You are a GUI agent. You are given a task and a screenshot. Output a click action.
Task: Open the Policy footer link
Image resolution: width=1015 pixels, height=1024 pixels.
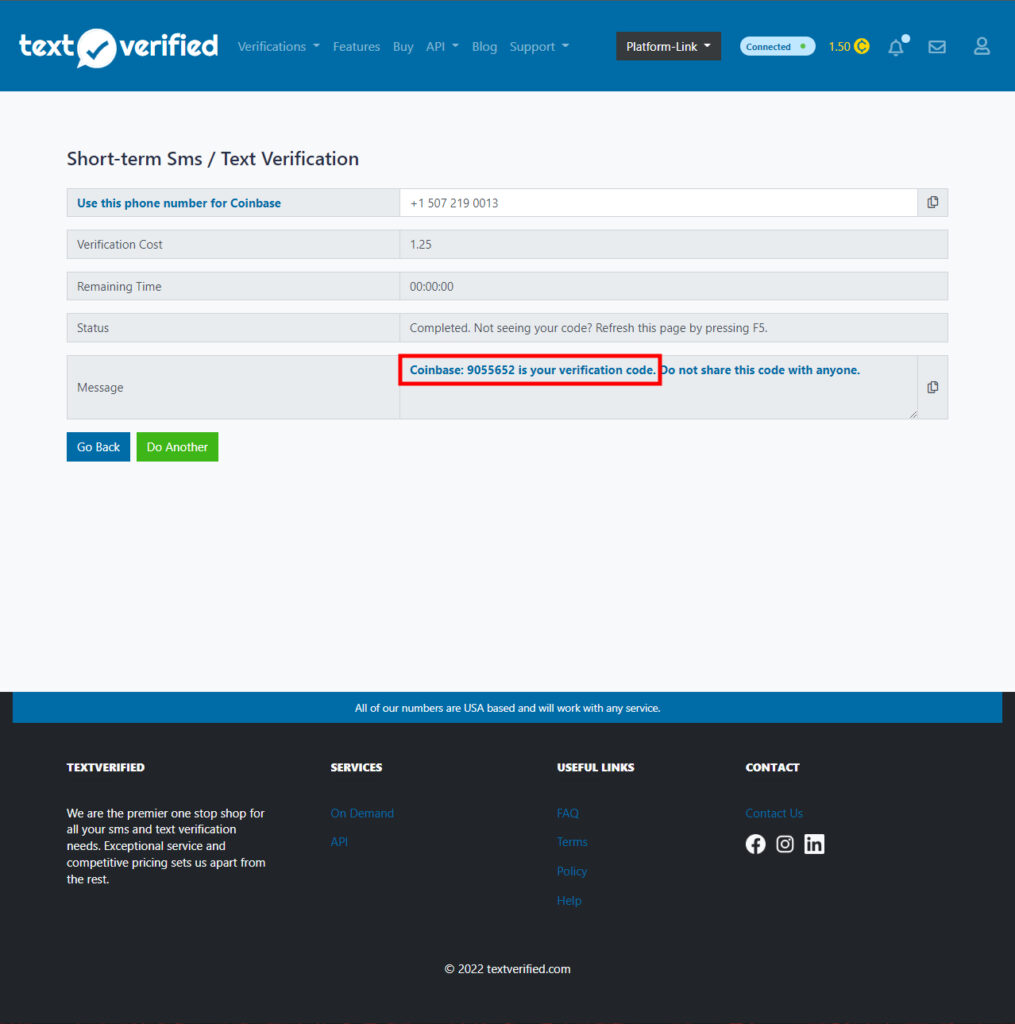(x=572, y=871)
